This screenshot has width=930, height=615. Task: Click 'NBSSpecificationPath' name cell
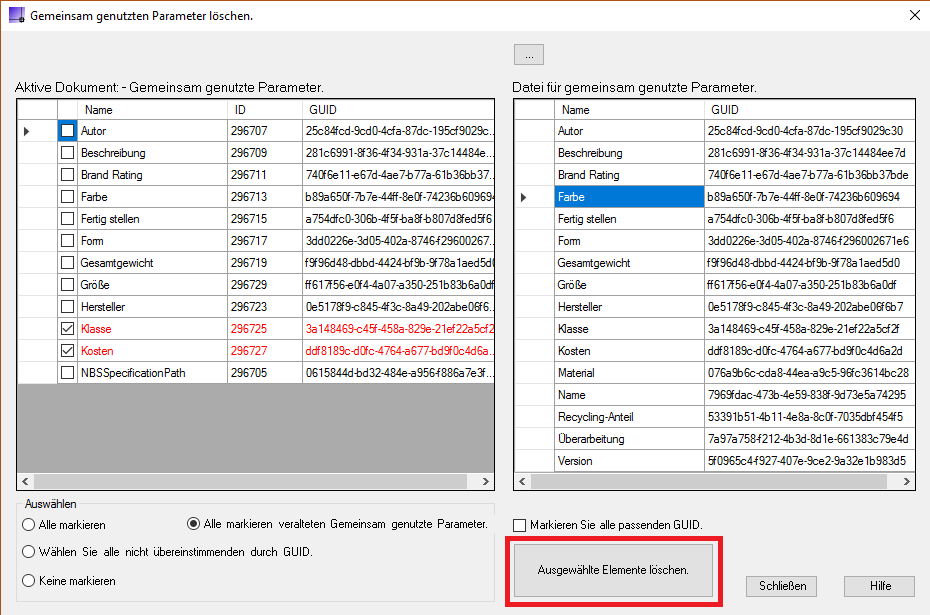(152, 372)
